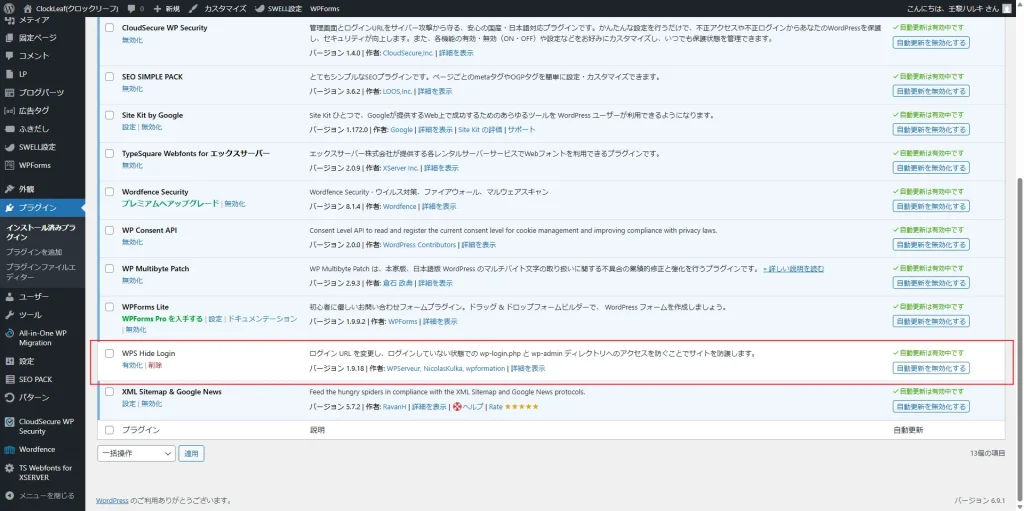The height and width of the screenshot is (511, 1024).
Task: Open the SWELL設定 sidebar icon
Action: click(10, 147)
